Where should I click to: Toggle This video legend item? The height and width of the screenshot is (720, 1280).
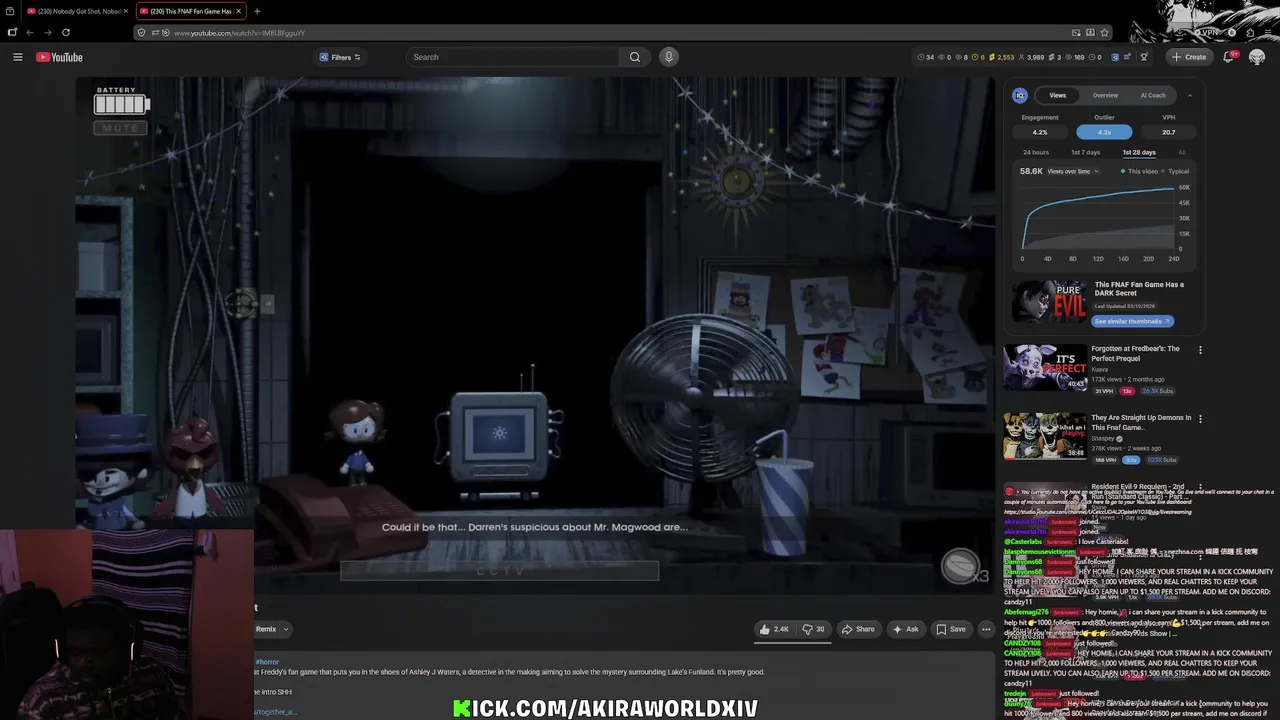[1138, 171]
